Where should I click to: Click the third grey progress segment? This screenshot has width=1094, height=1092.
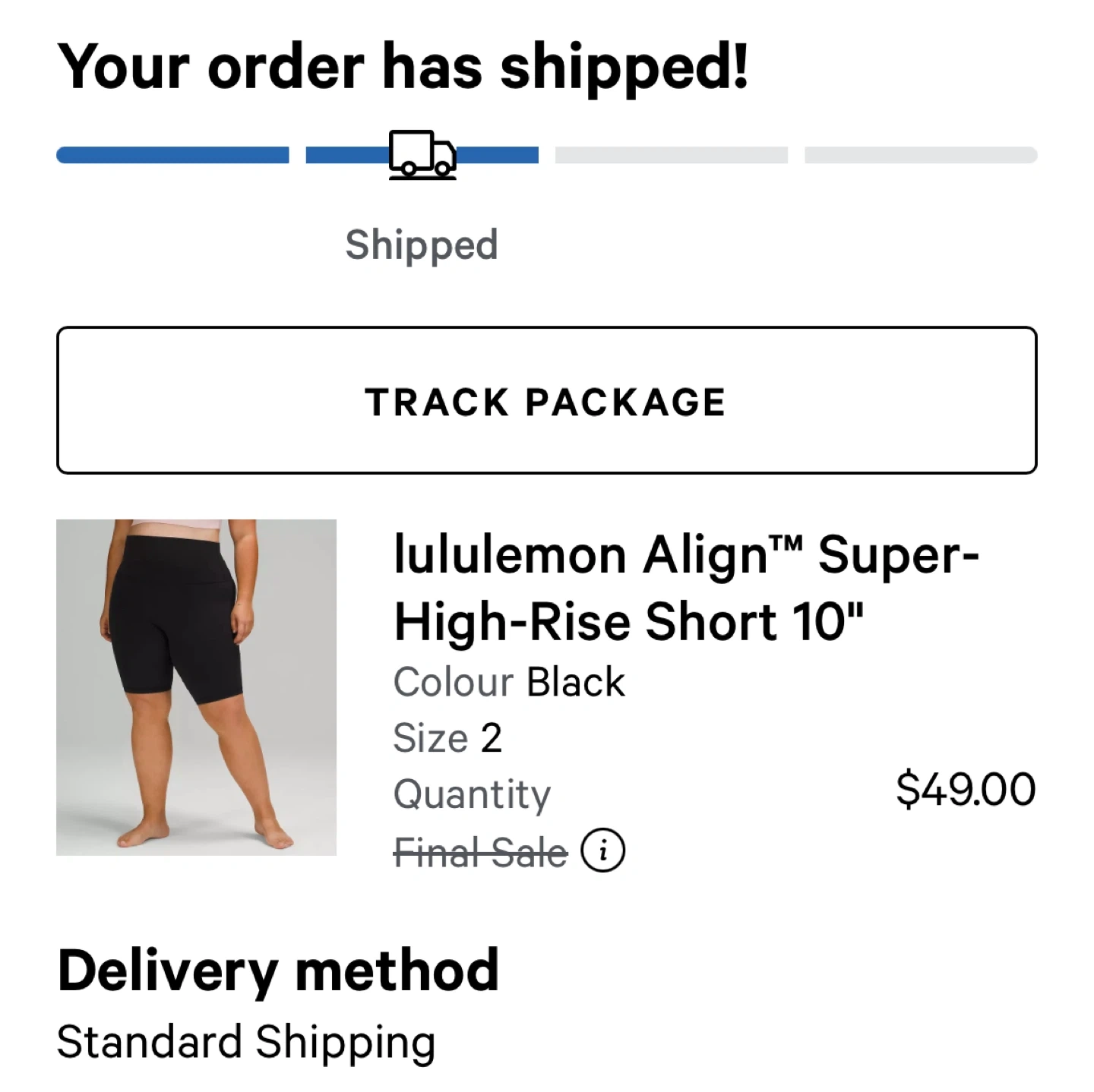(671, 155)
